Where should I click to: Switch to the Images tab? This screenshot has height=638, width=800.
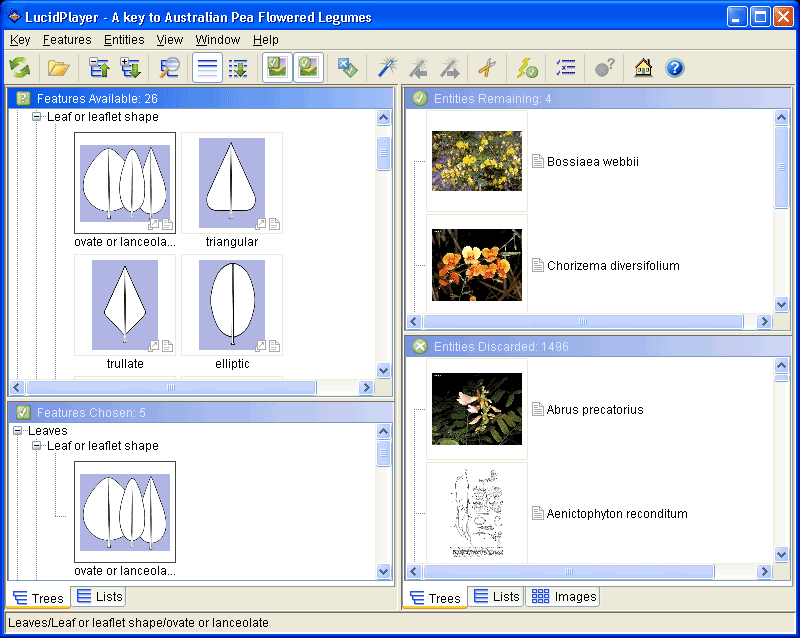tap(564, 597)
